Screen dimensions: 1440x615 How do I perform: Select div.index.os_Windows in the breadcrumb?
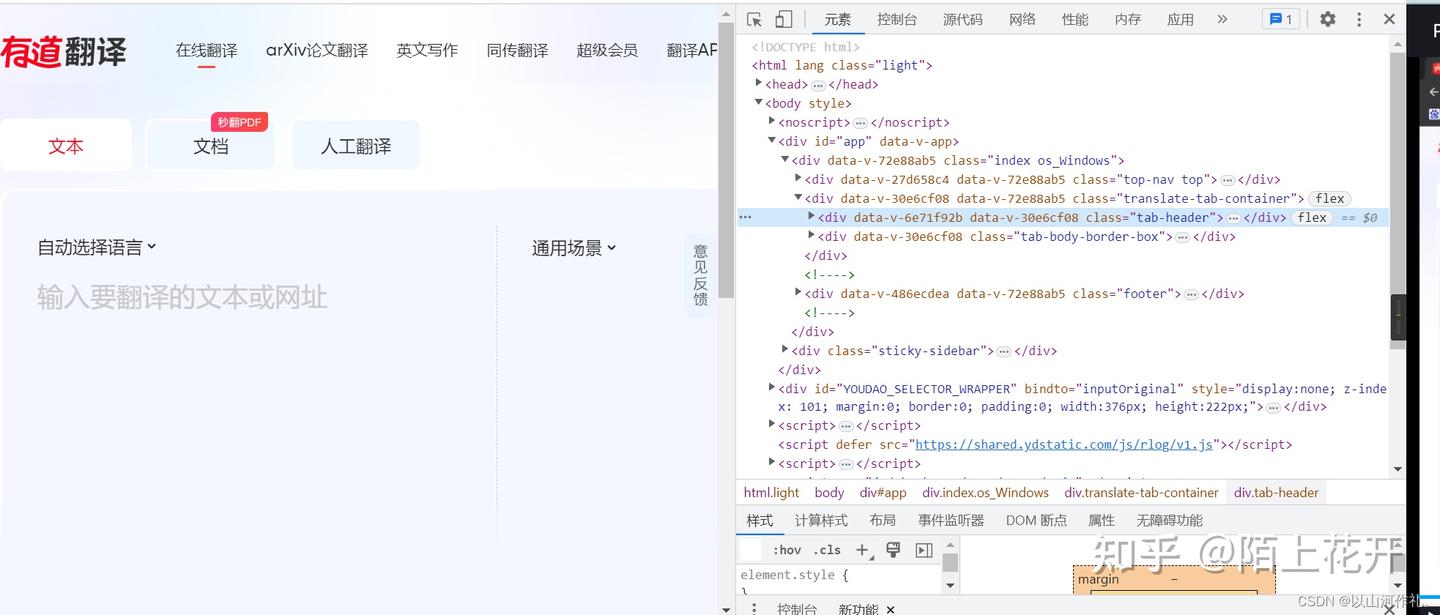pos(985,492)
